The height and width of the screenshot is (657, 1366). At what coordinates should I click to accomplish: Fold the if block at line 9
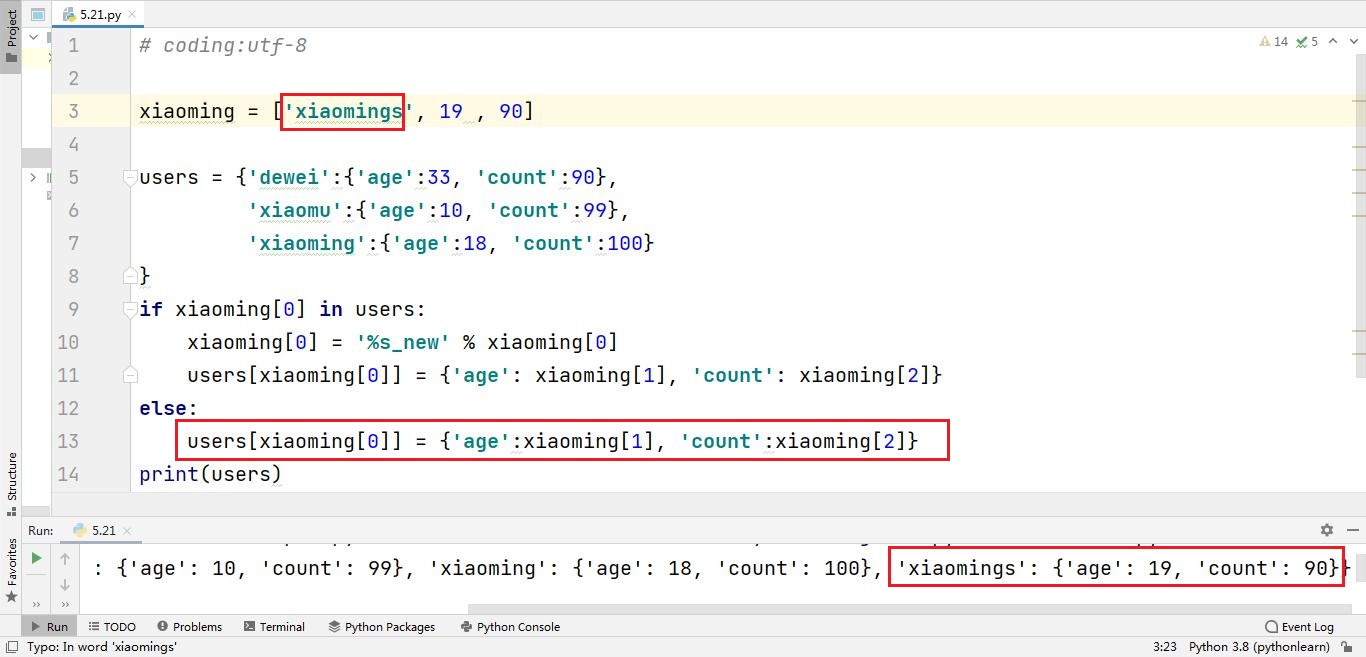130,309
